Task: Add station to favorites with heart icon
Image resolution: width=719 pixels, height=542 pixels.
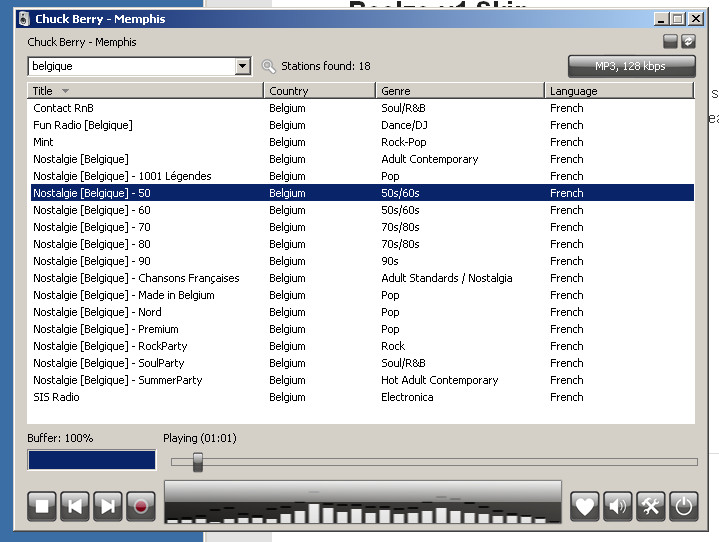Action: pos(585,506)
